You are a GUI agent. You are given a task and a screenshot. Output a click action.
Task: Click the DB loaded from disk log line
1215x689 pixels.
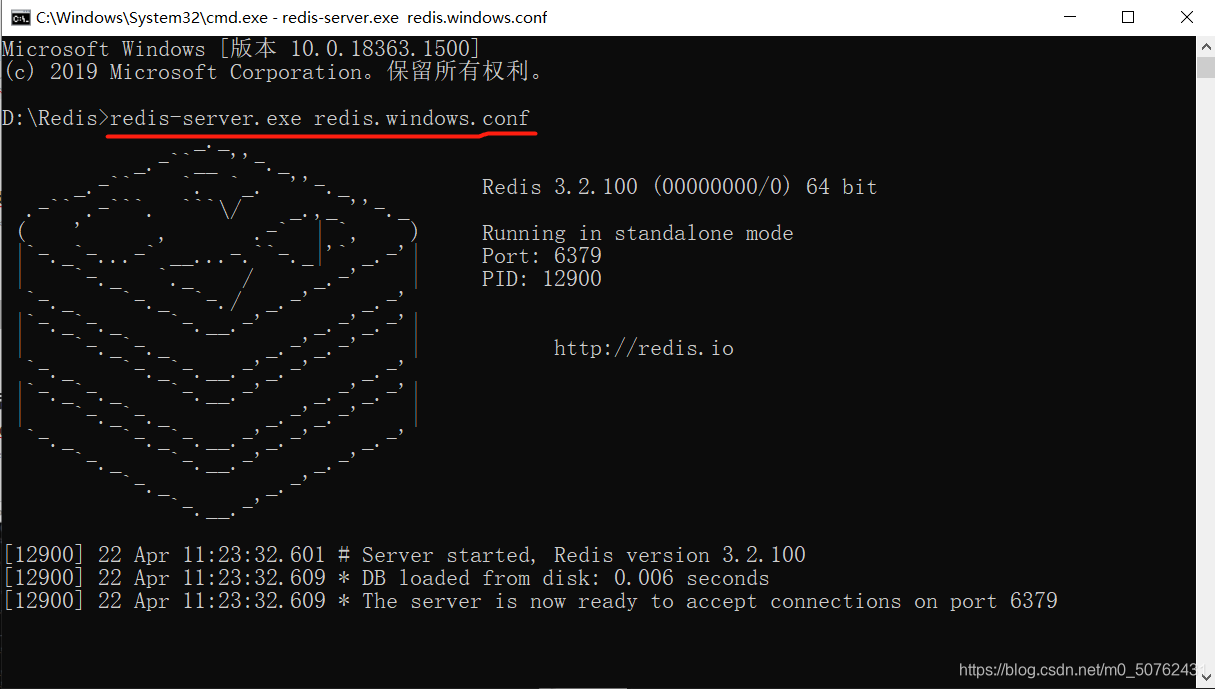386,578
